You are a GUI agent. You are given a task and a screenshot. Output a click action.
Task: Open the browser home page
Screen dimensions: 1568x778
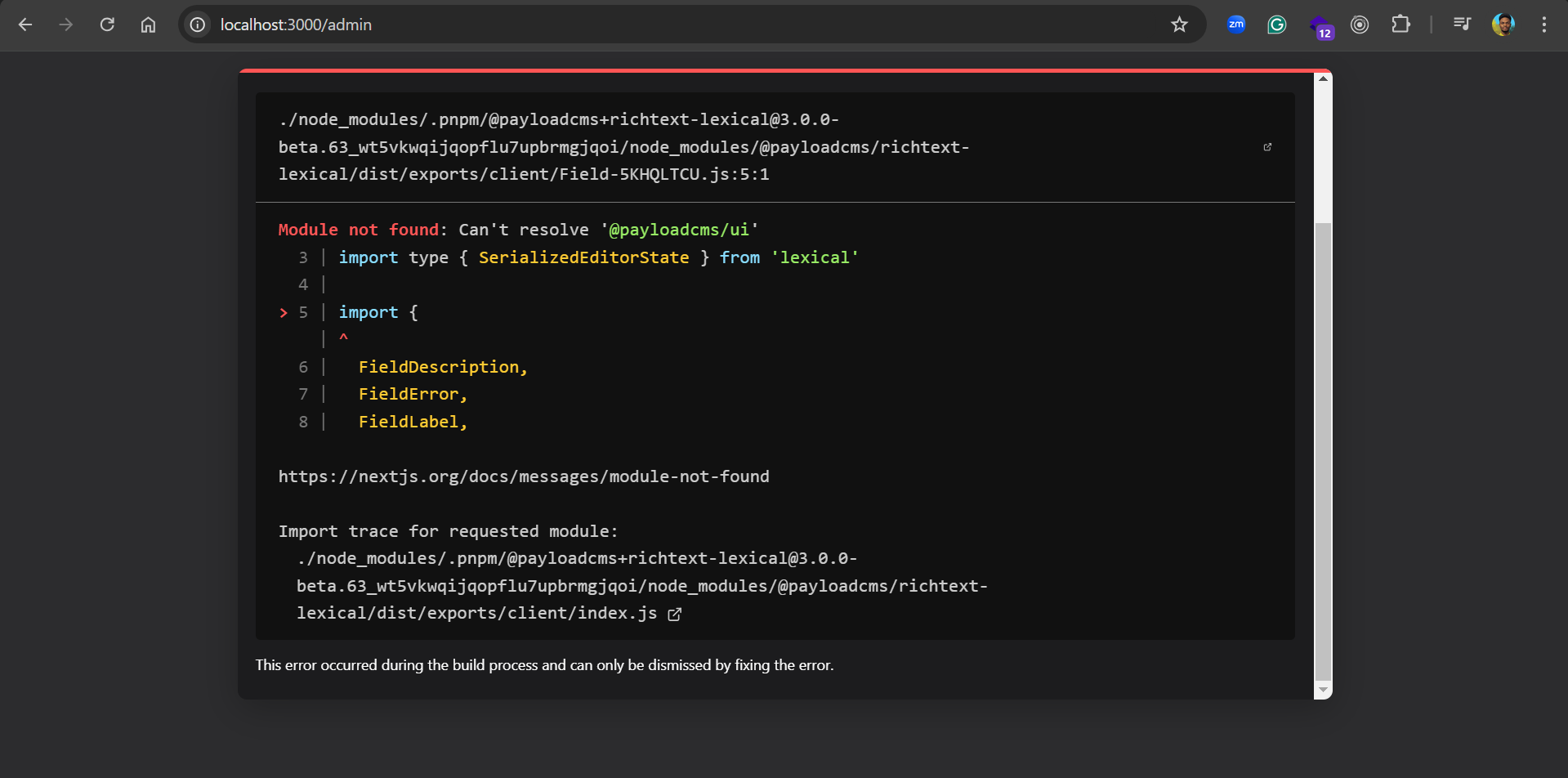[148, 25]
